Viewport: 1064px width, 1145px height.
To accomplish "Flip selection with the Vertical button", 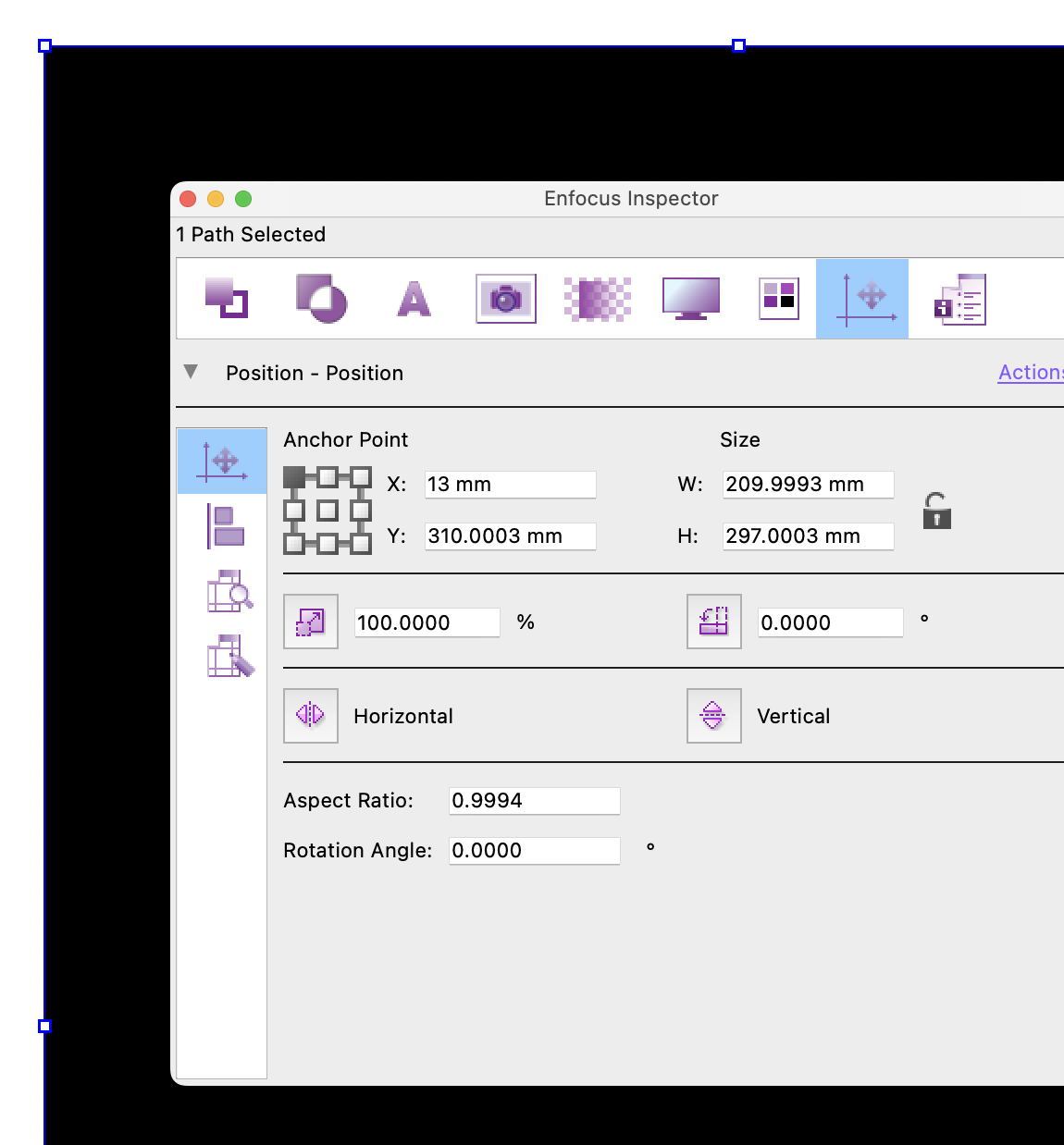I will point(714,716).
